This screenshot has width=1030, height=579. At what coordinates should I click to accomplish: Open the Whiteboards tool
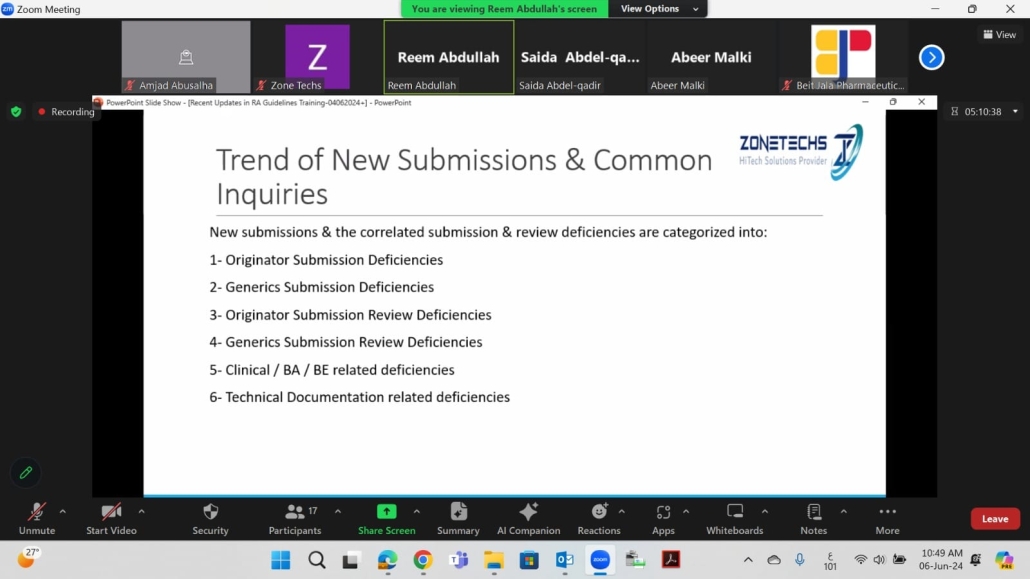[734, 513]
